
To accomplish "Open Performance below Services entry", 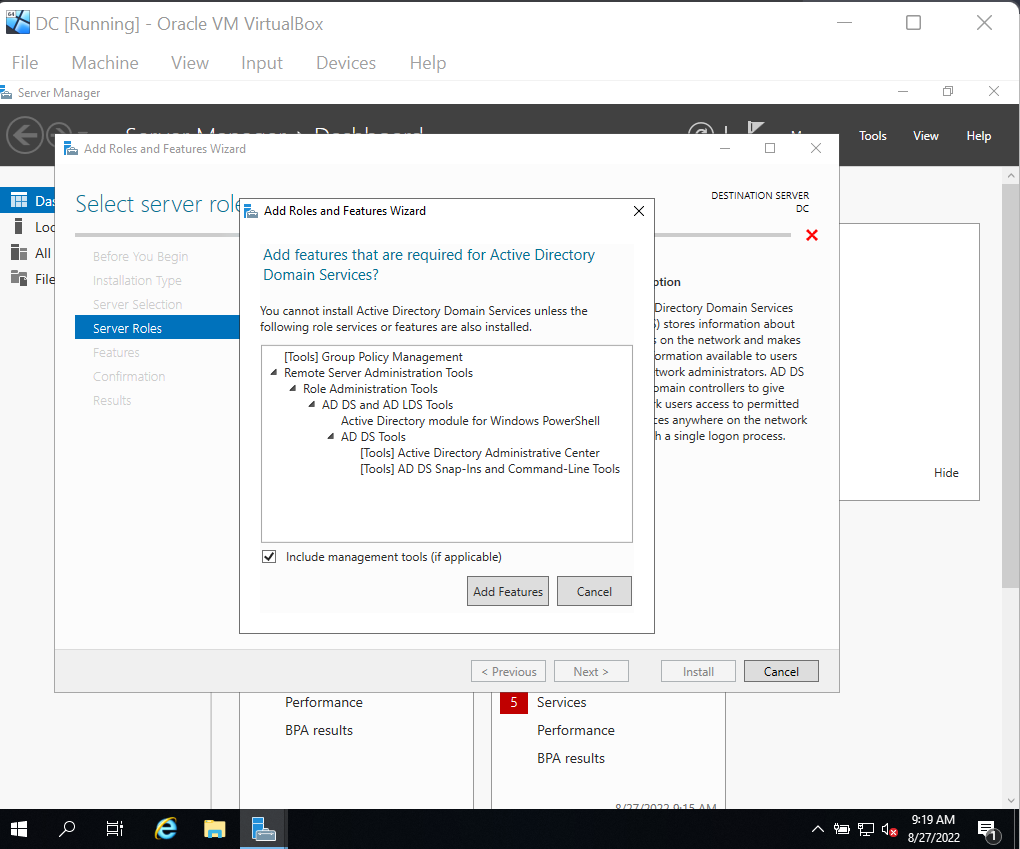I will coord(576,731).
